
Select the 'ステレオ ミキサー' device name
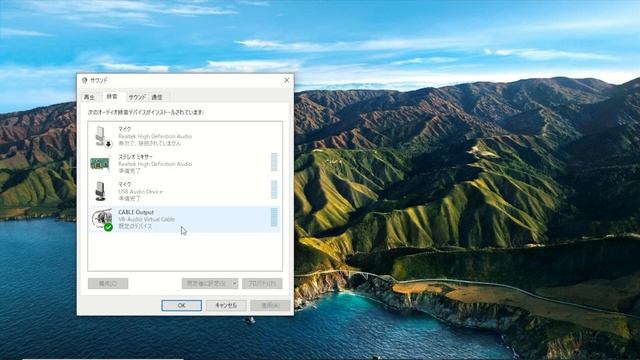pyautogui.click(x=135, y=157)
